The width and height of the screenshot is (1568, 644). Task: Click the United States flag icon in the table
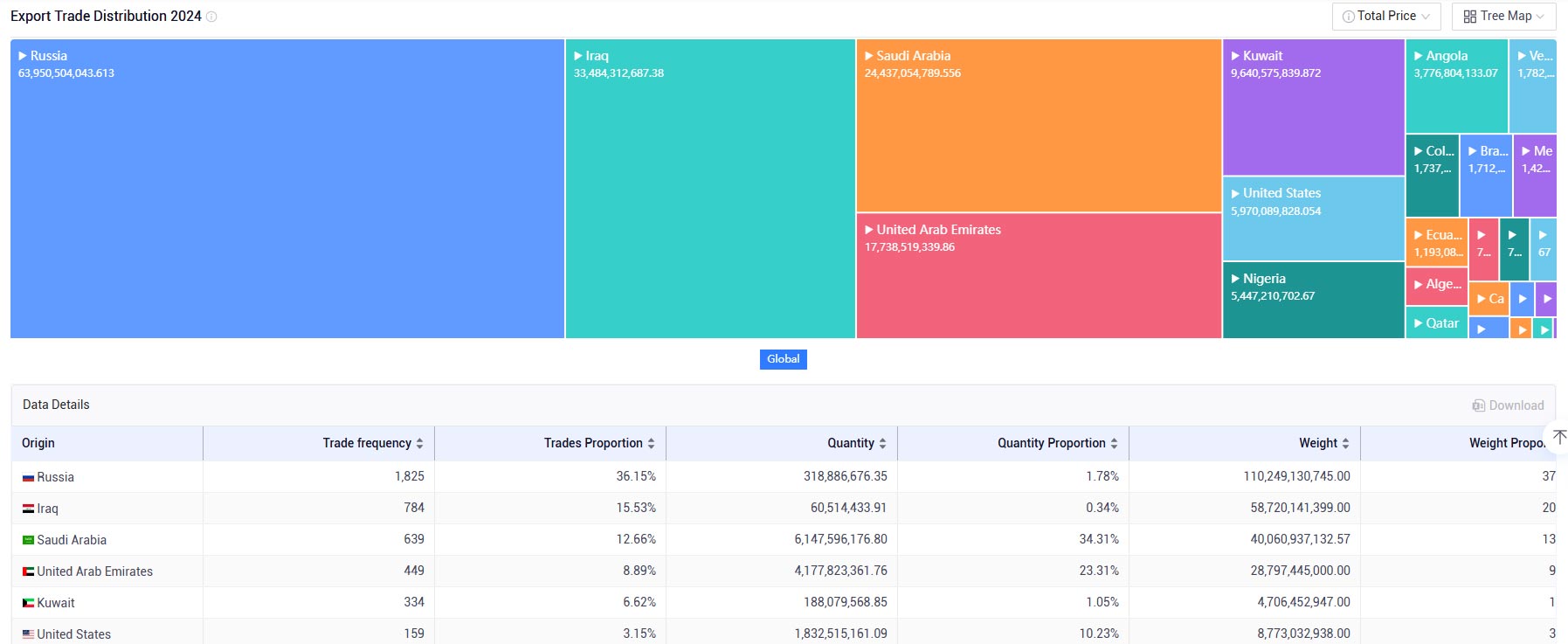pyautogui.click(x=28, y=634)
